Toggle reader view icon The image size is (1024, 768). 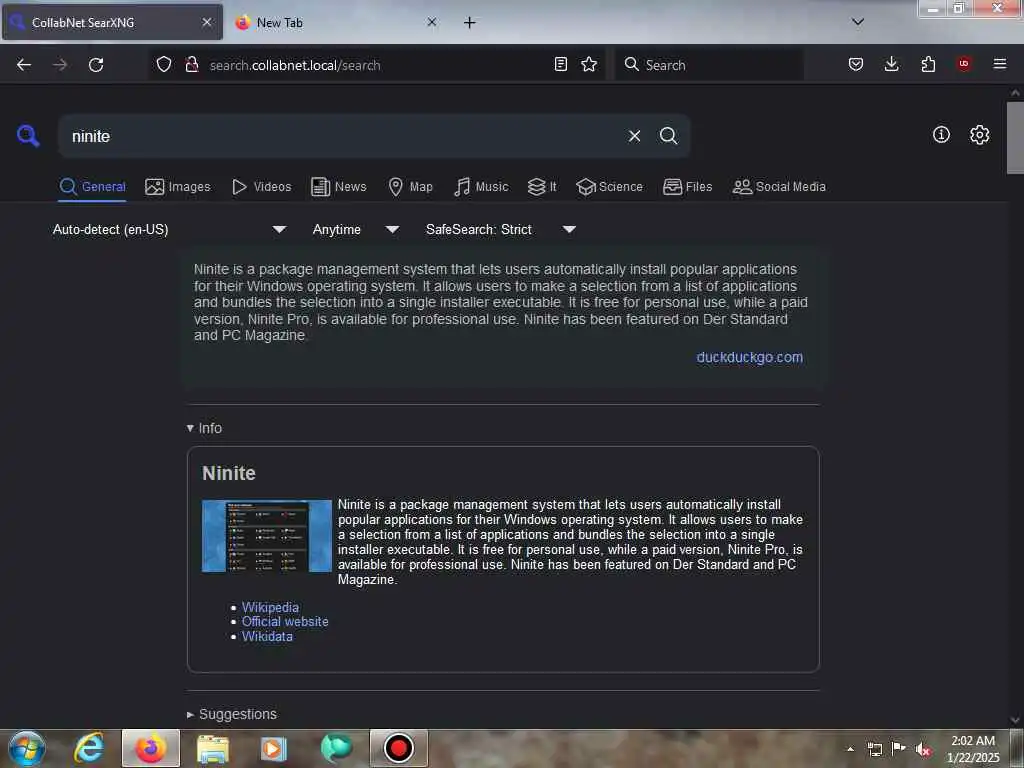click(x=560, y=64)
